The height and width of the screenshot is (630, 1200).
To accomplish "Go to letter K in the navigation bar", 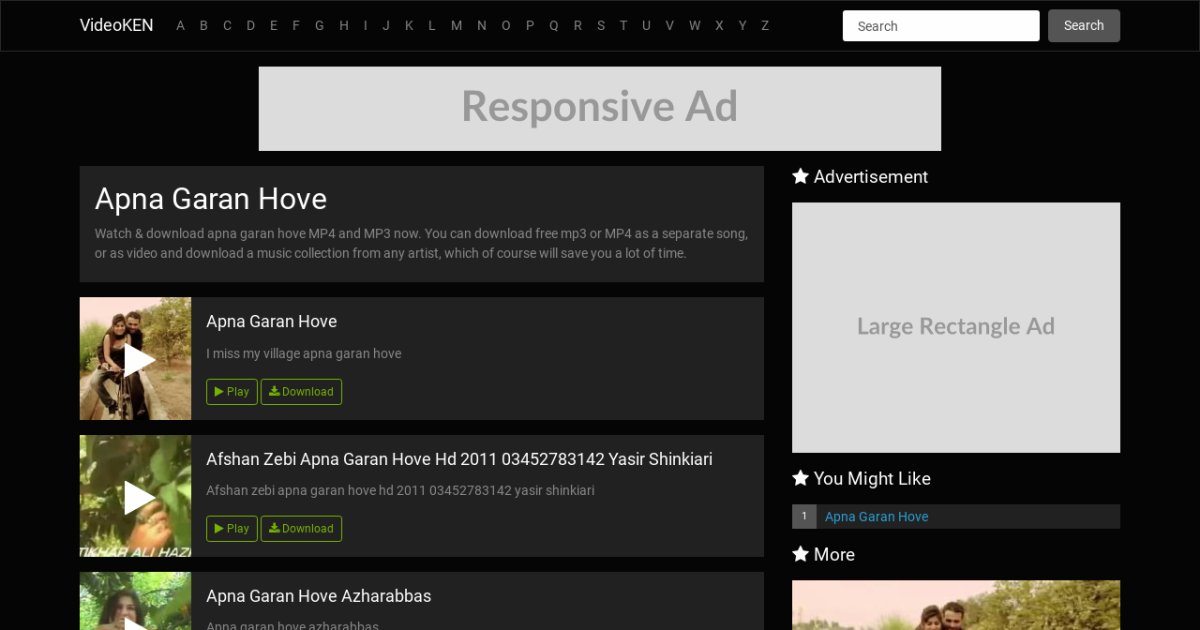I will pyautogui.click(x=409, y=26).
